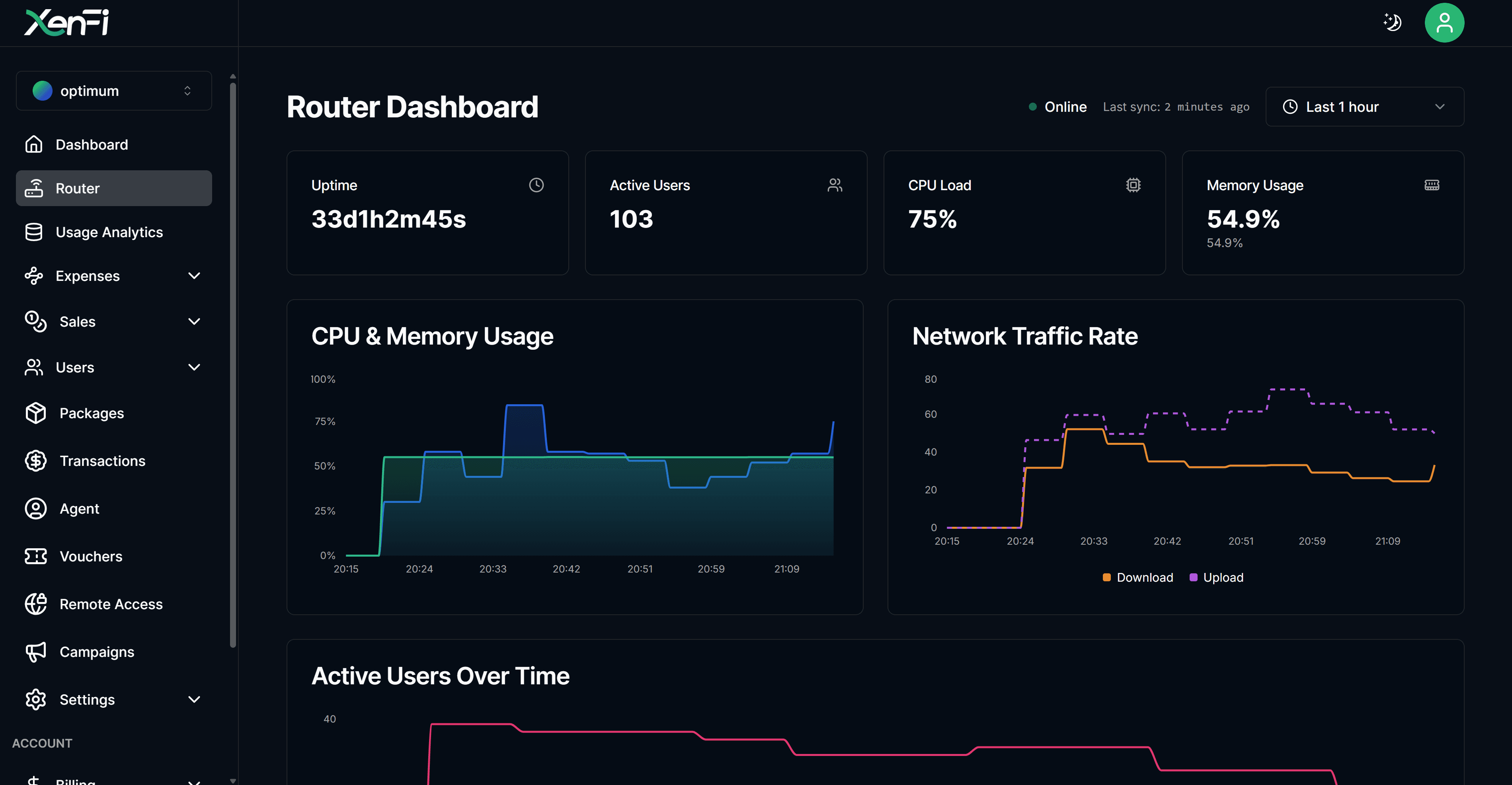Click sidebar scrollbar up arrow

(233, 76)
